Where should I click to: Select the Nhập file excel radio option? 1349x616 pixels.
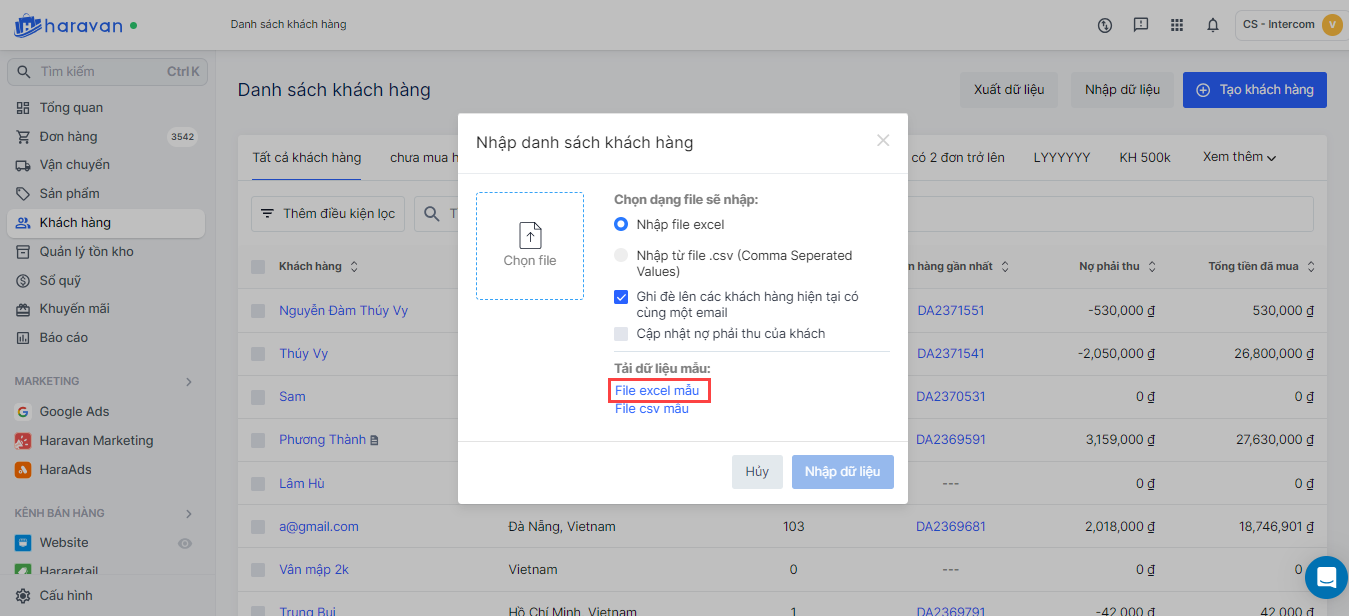[x=621, y=224]
